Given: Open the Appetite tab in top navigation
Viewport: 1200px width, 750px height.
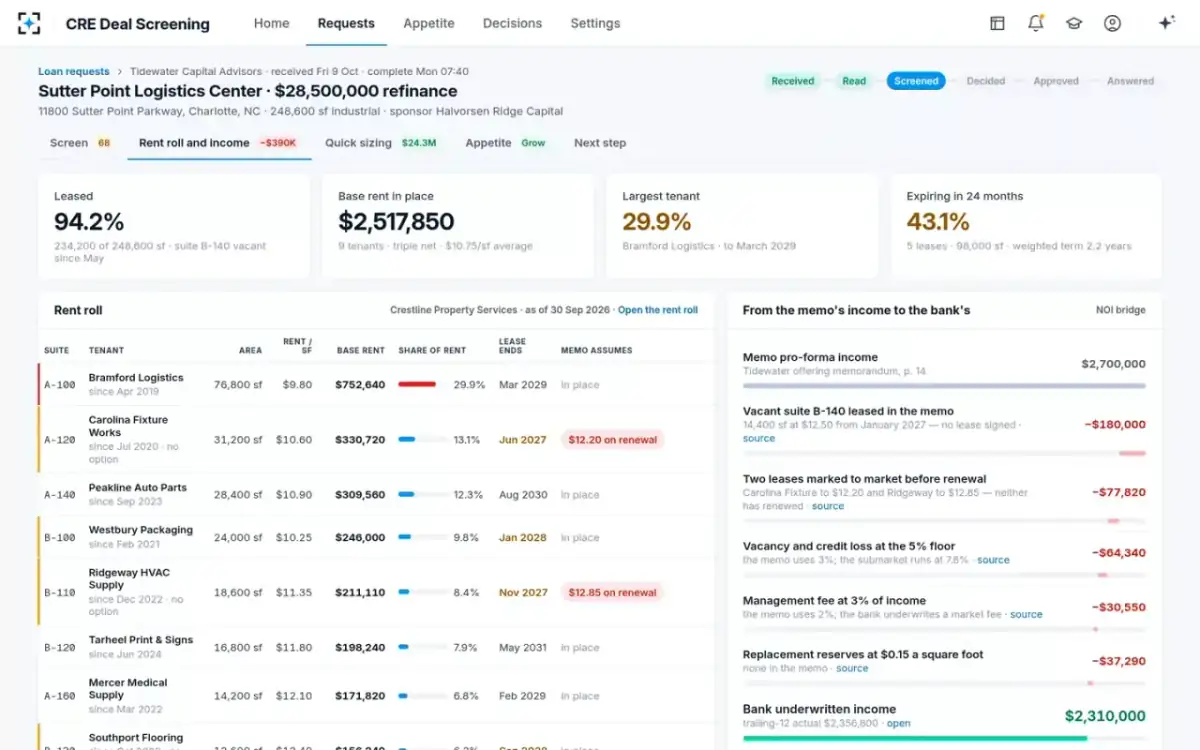Looking at the screenshot, I should pos(429,23).
